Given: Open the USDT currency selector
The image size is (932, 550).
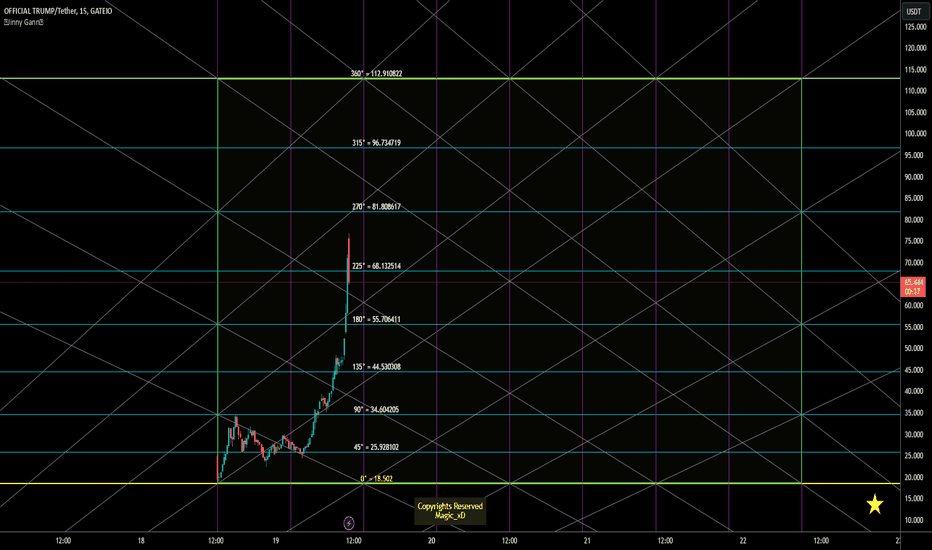Looking at the screenshot, I should click(914, 11).
